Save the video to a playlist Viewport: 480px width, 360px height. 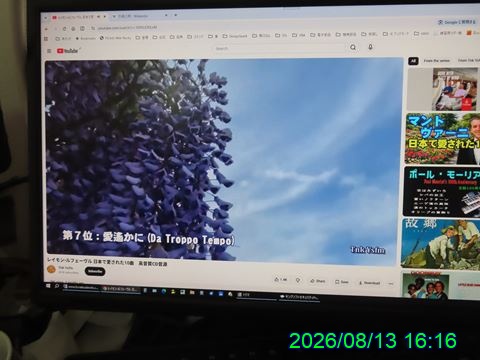[342, 282]
